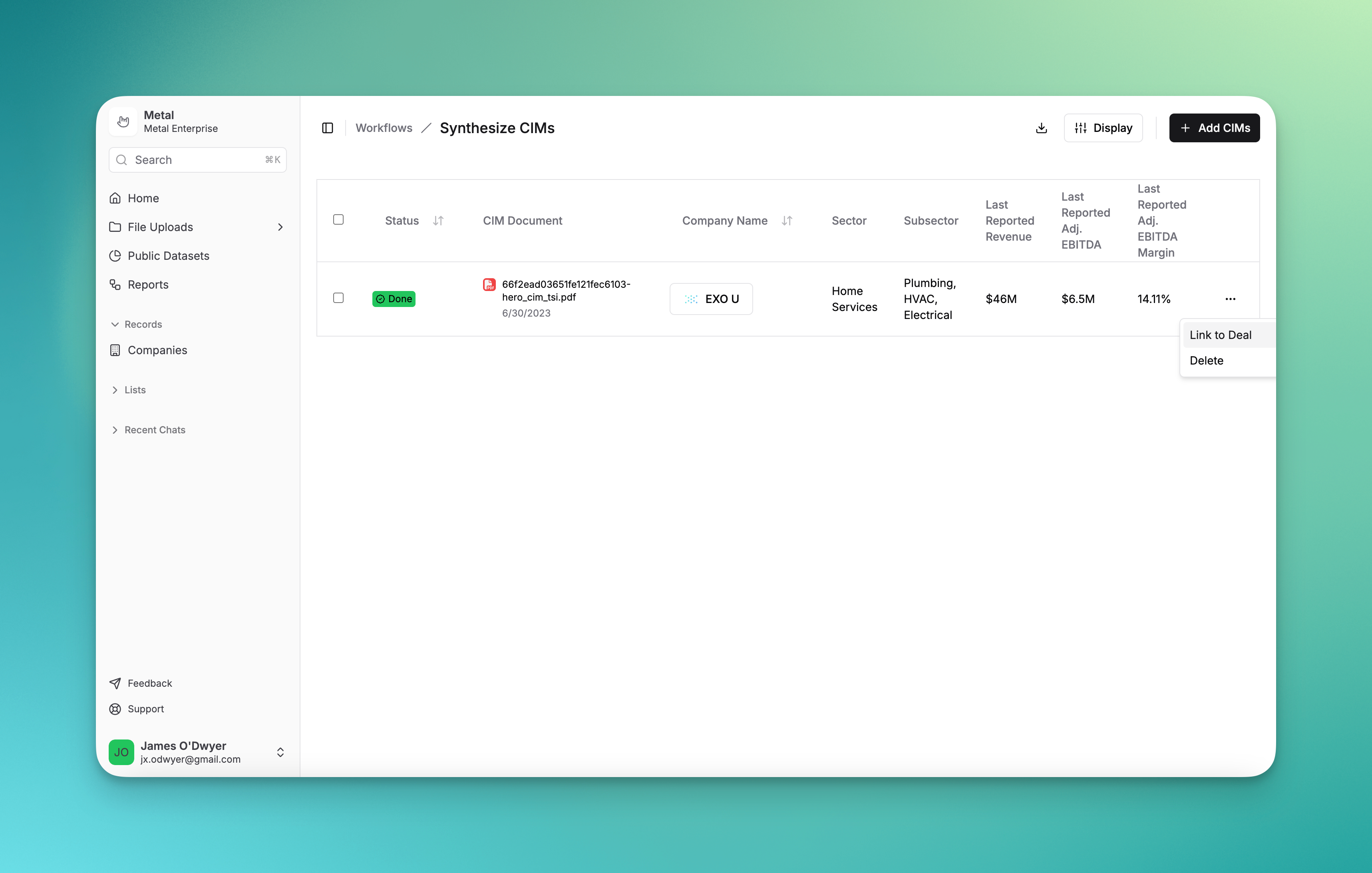Toggle the sidebar panel icon
The image size is (1372, 873).
tap(328, 128)
